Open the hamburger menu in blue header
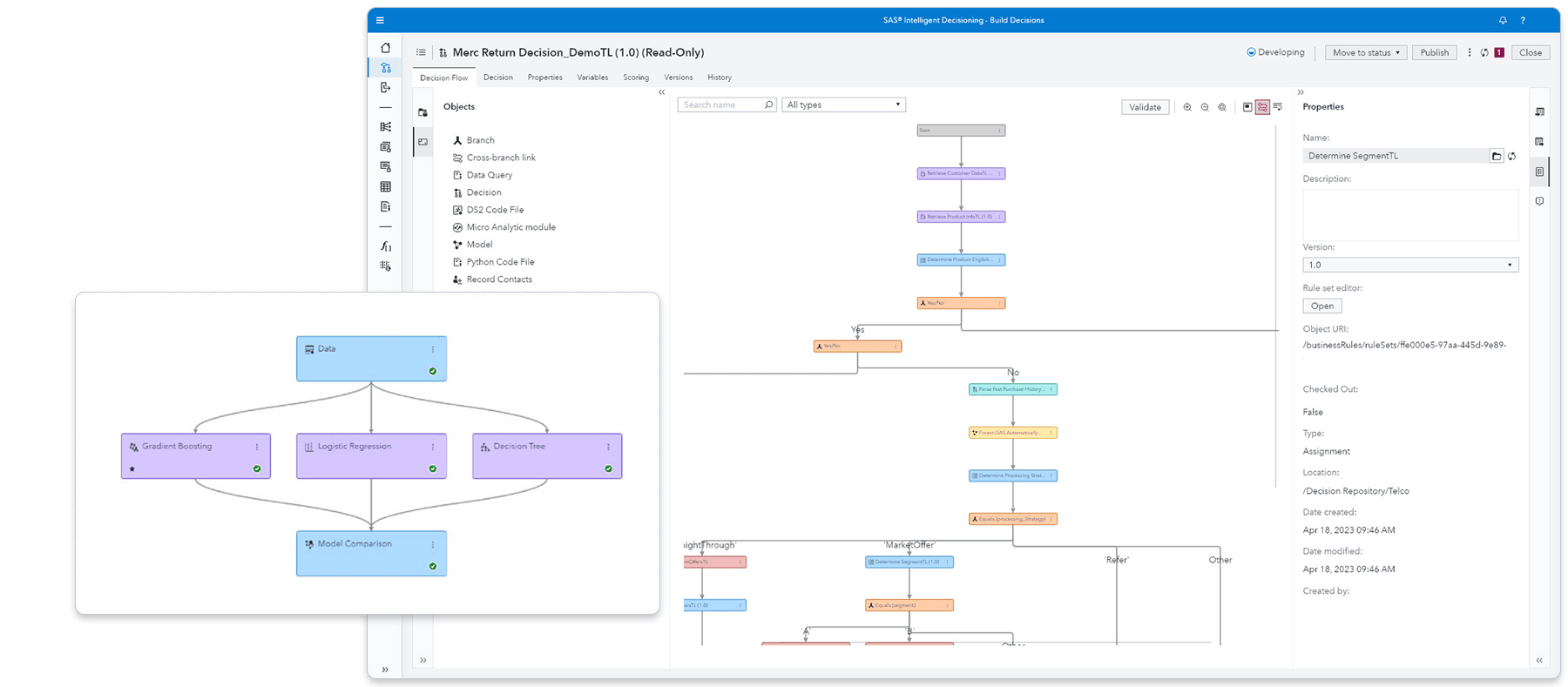Viewport: 1568px width, 687px height. 380,20
